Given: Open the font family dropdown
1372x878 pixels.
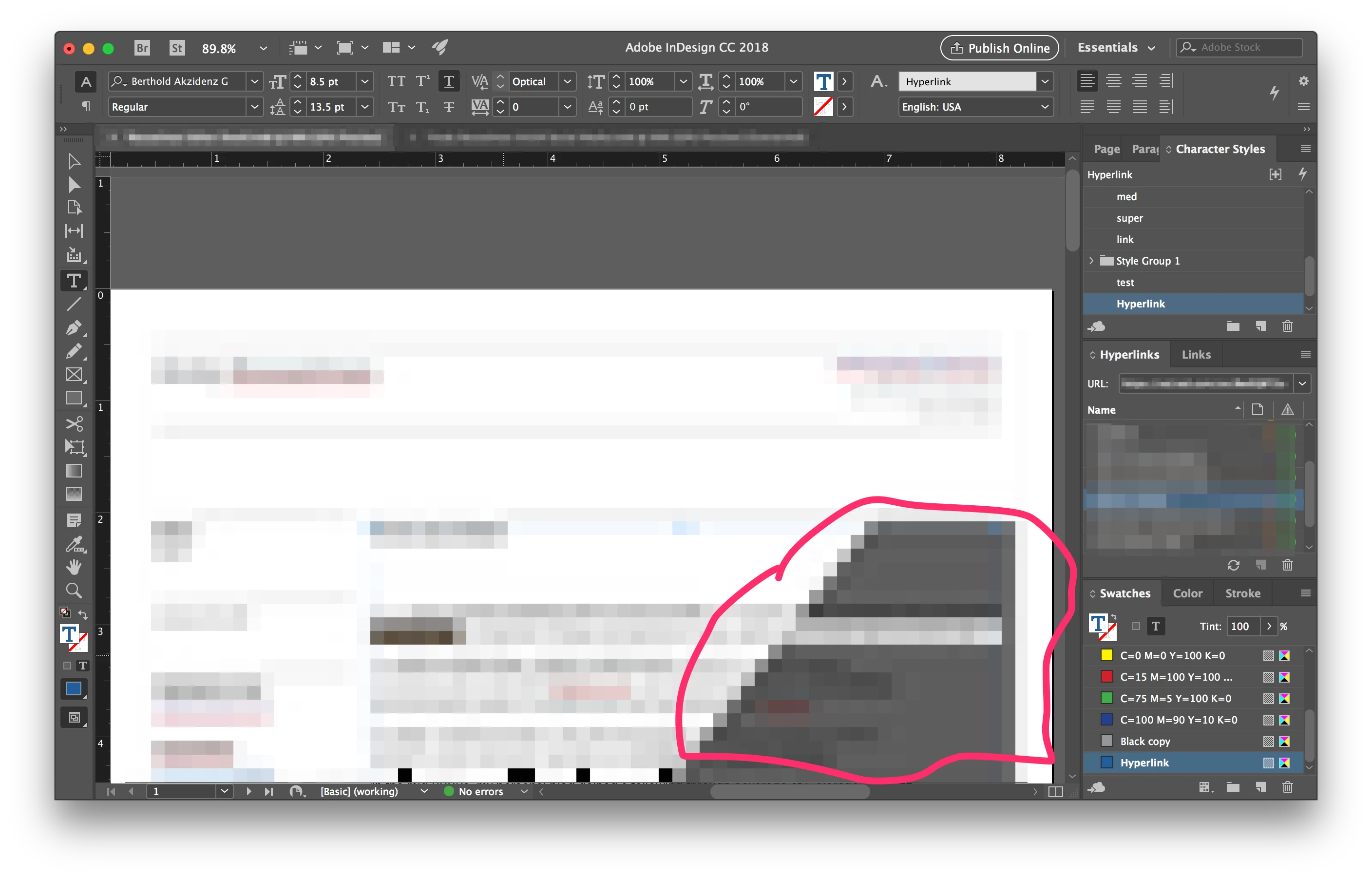Looking at the screenshot, I should pos(255,81).
